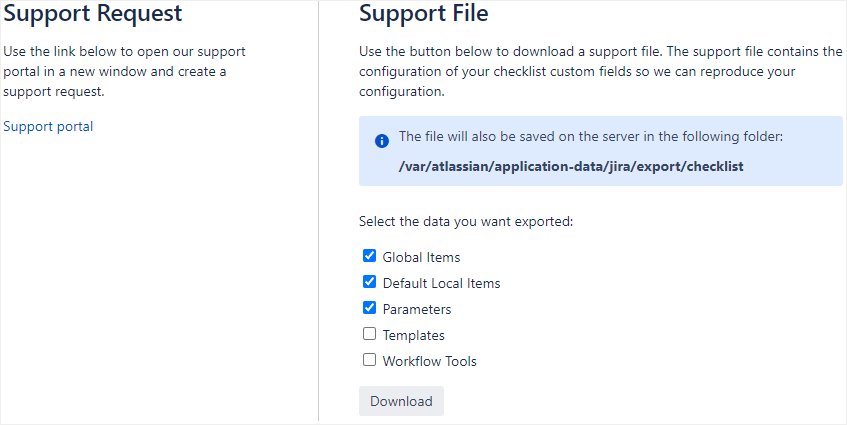847x425 pixels.
Task: Click the Global Items label text
Action: coord(421,257)
